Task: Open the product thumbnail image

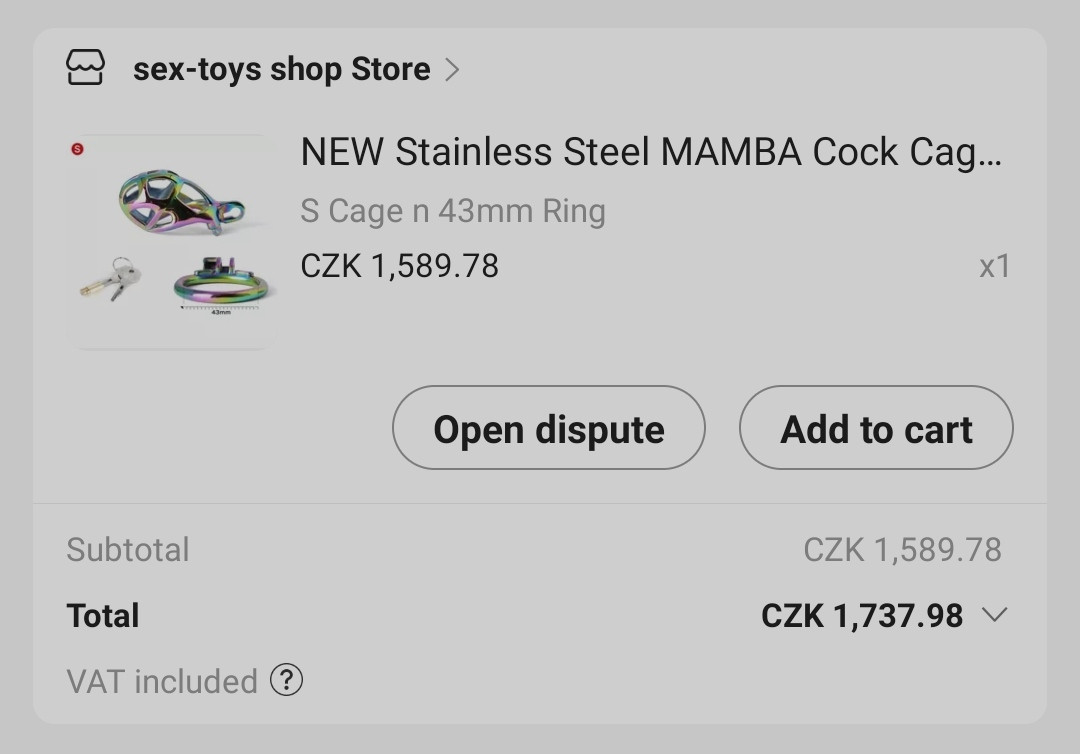Action: coord(172,240)
